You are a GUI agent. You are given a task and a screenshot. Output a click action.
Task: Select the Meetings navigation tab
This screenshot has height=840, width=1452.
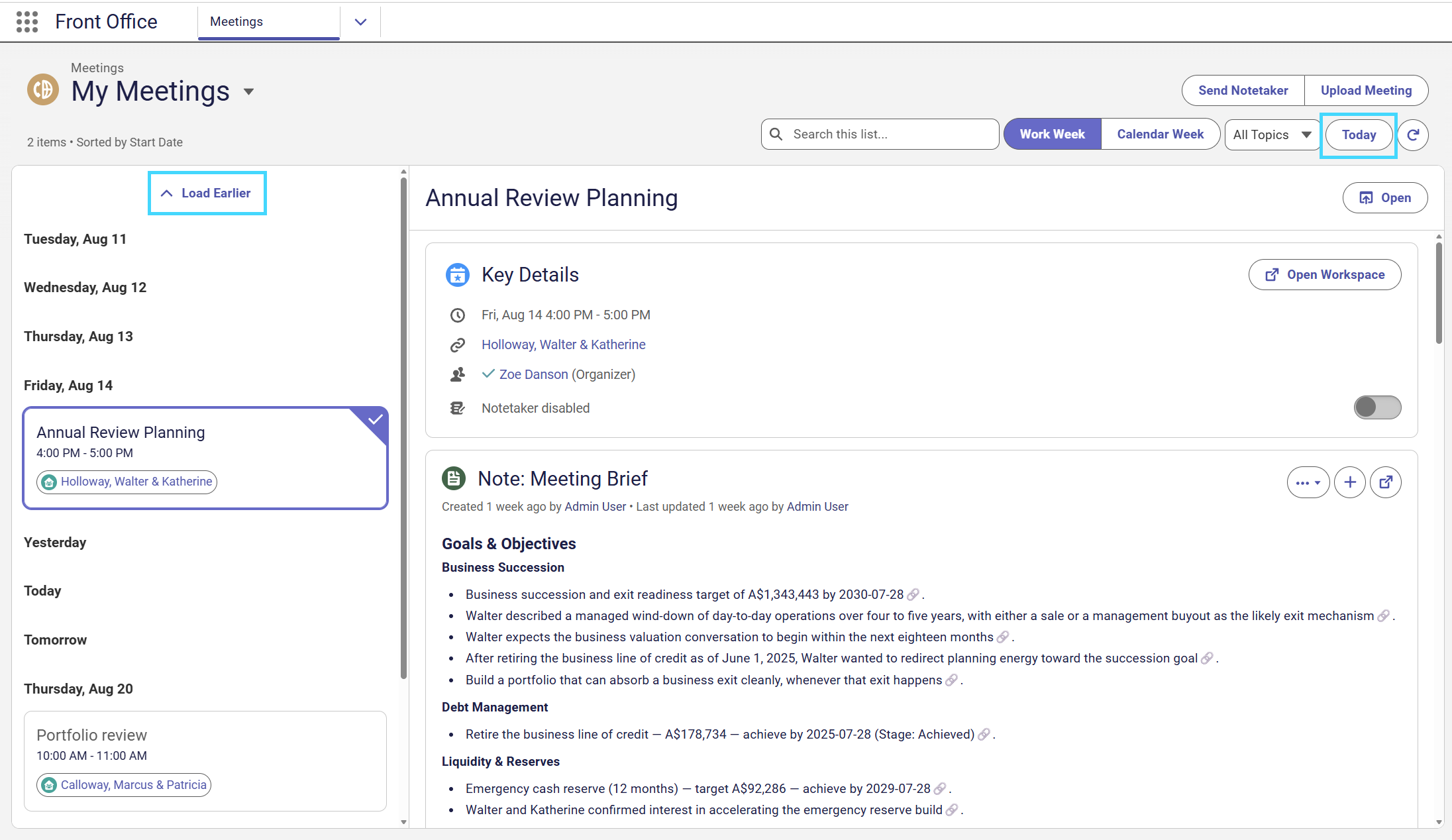(268, 22)
